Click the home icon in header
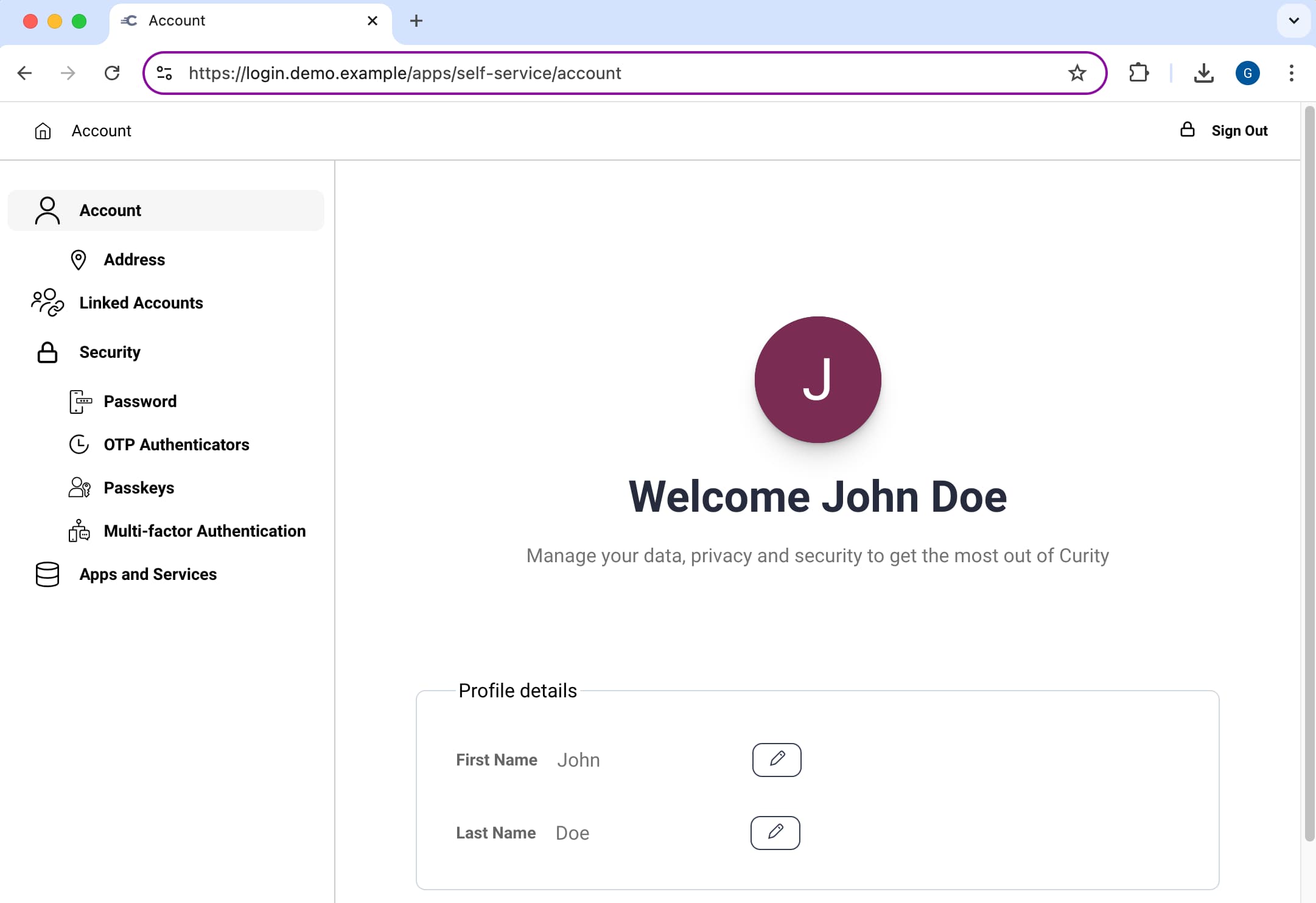 (43, 131)
